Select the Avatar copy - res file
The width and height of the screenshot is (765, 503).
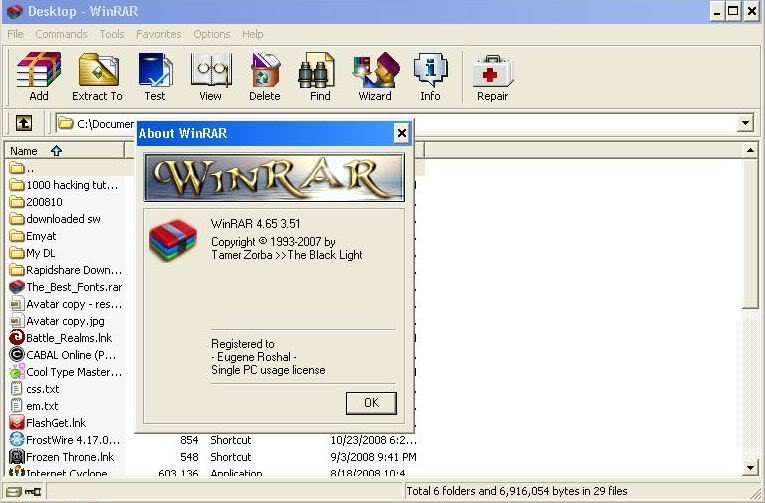coord(66,304)
